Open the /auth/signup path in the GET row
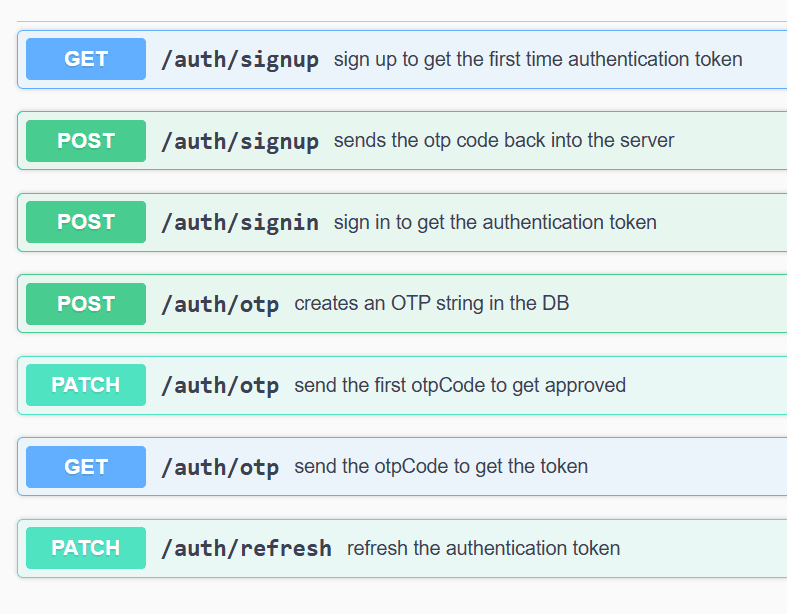 click(240, 60)
